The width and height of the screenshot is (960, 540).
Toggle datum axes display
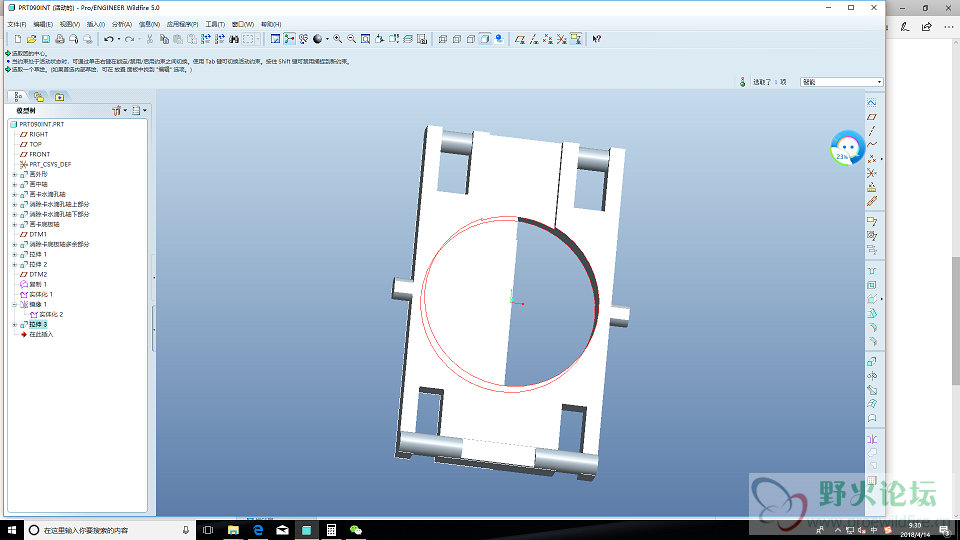[x=534, y=39]
